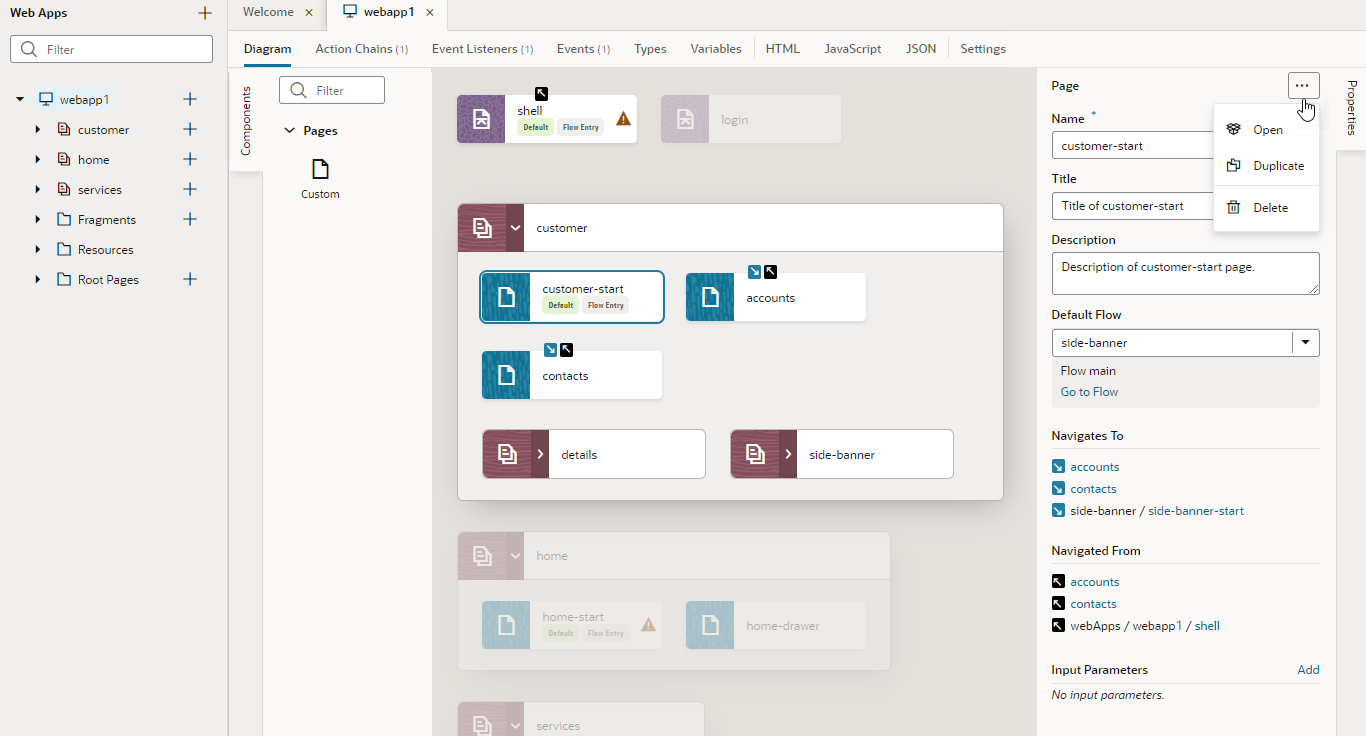1366x736 pixels.
Task: Switch to the Welcome tab
Action: [268, 12]
